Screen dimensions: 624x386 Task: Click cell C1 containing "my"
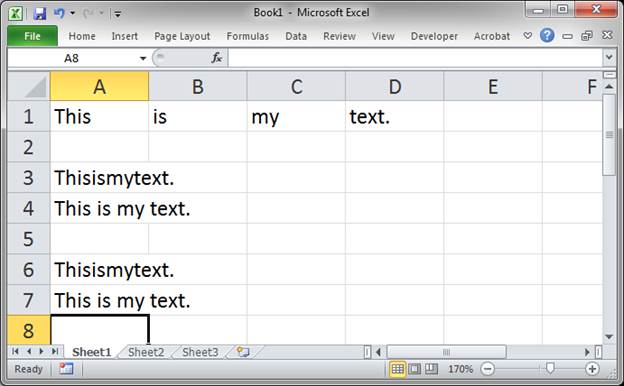[x=296, y=116]
